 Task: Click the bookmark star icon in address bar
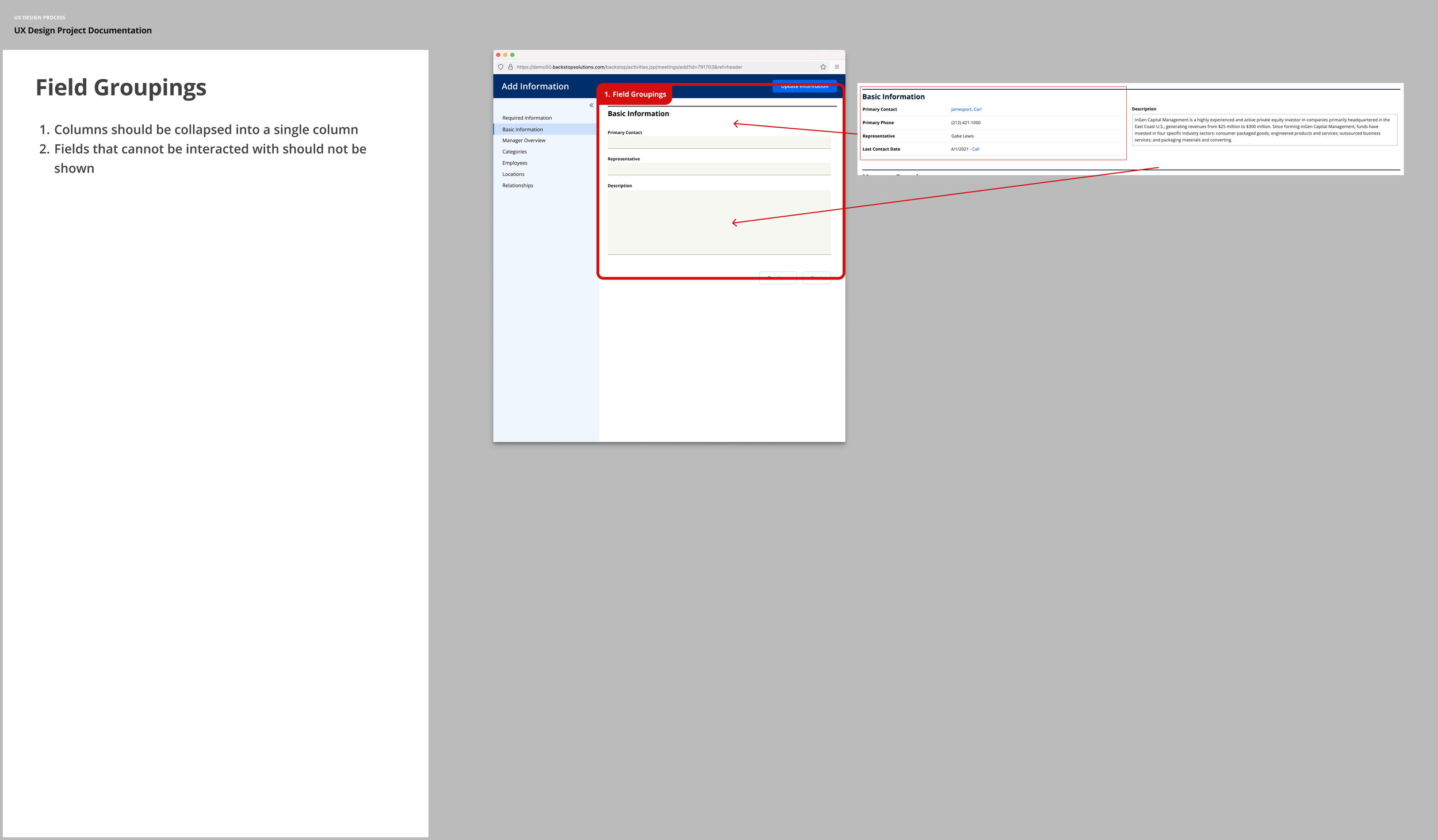tap(823, 67)
